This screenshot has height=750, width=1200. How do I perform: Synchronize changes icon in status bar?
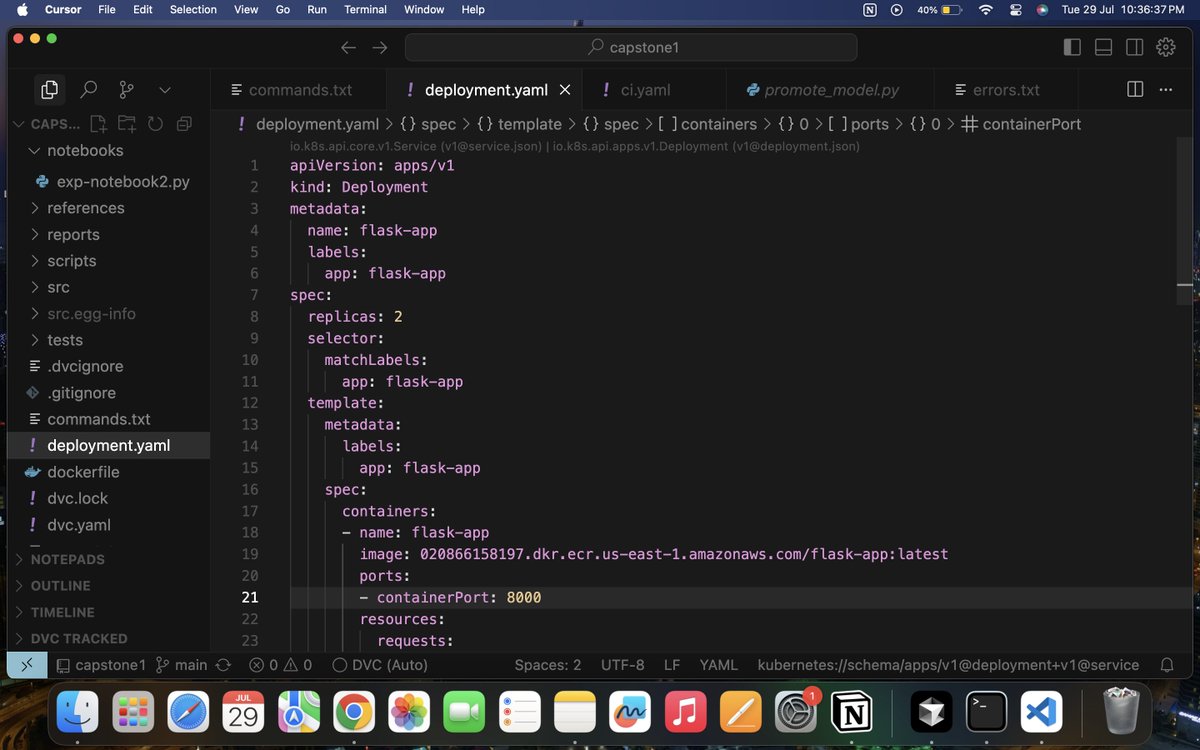click(223, 665)
